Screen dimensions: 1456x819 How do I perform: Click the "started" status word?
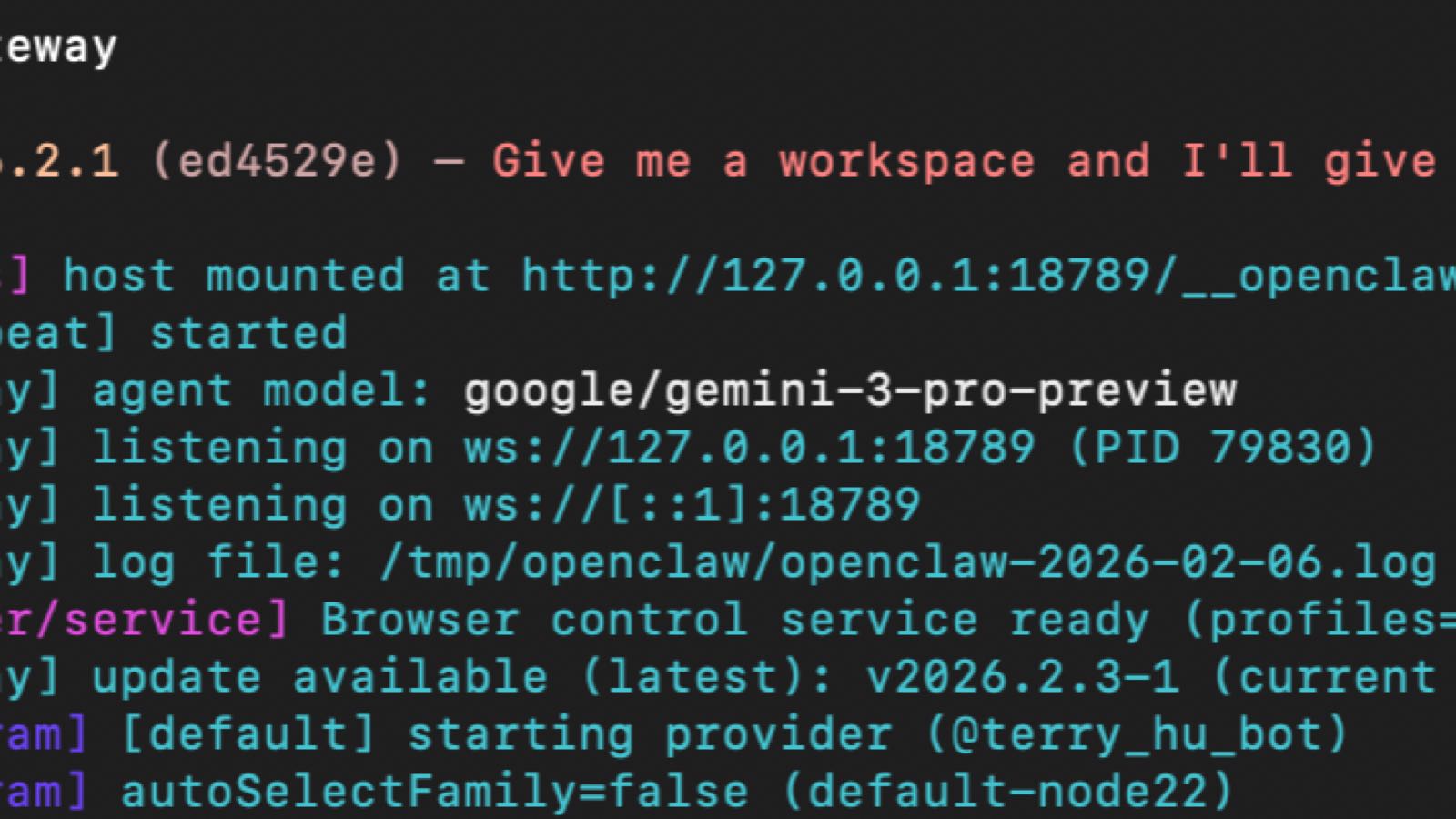tap(248, 333)
